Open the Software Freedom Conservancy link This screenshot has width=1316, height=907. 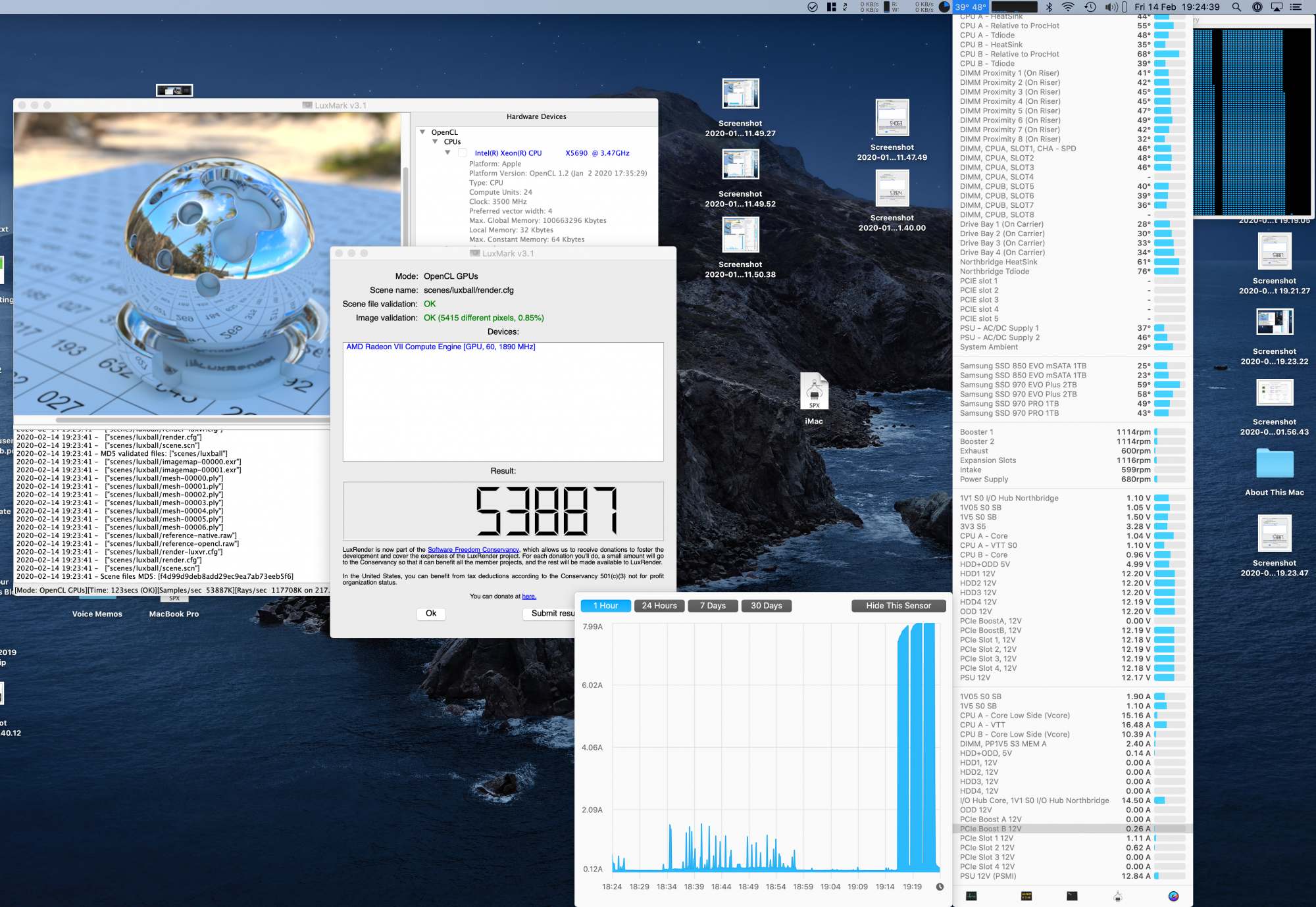coord(473,550)
